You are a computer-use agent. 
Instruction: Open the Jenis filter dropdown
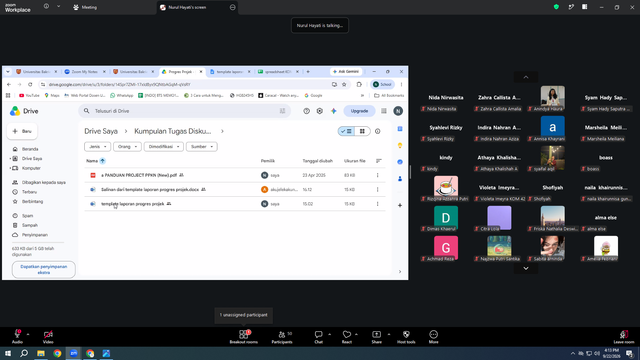[x=98, y=147]
